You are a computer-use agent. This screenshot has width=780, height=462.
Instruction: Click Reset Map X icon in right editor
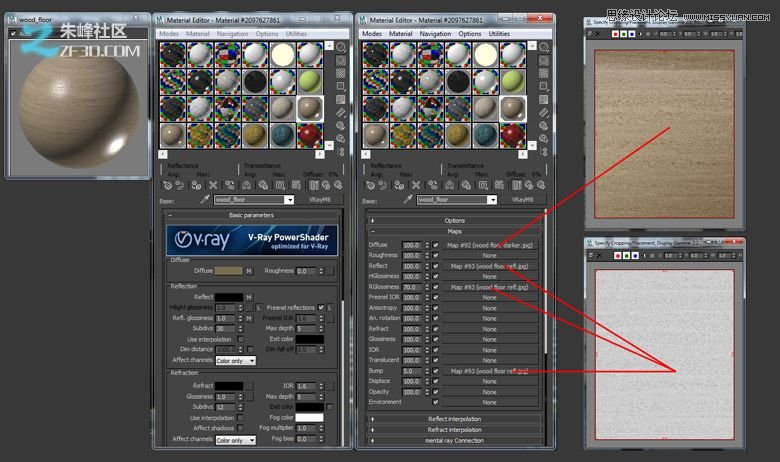(416, 185)
